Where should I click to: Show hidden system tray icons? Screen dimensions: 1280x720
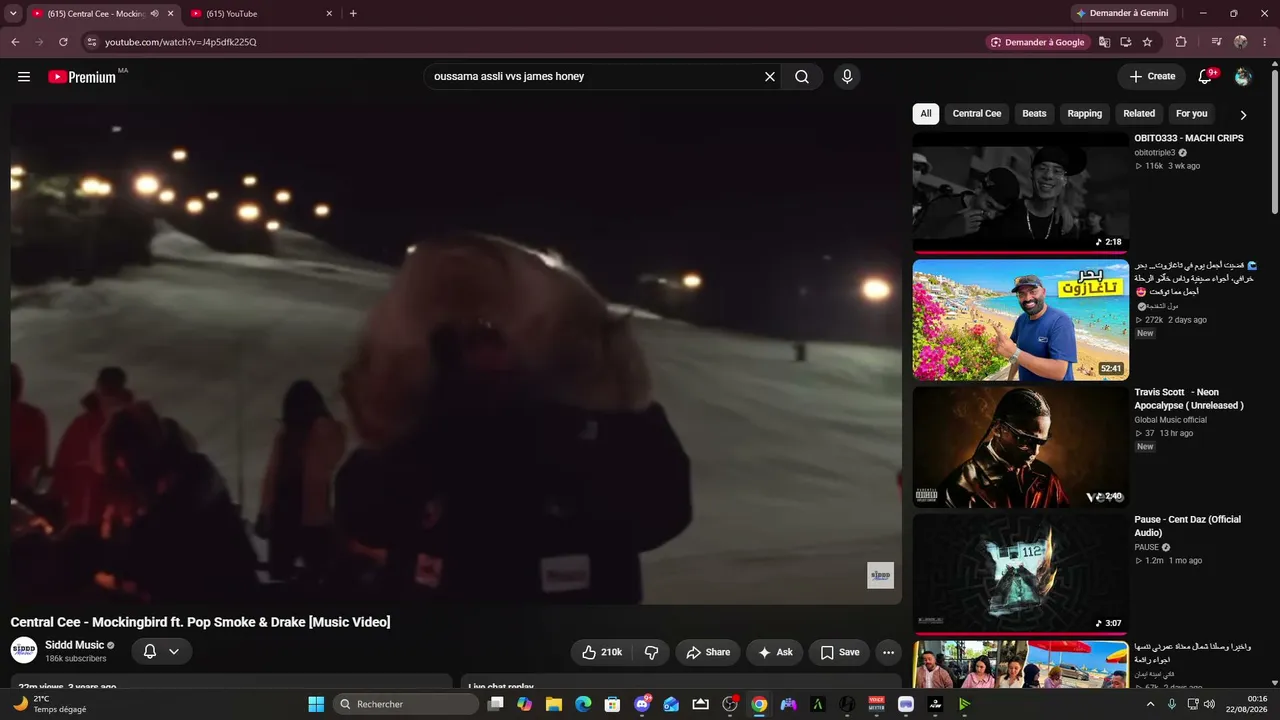[x=1151, y=704]
